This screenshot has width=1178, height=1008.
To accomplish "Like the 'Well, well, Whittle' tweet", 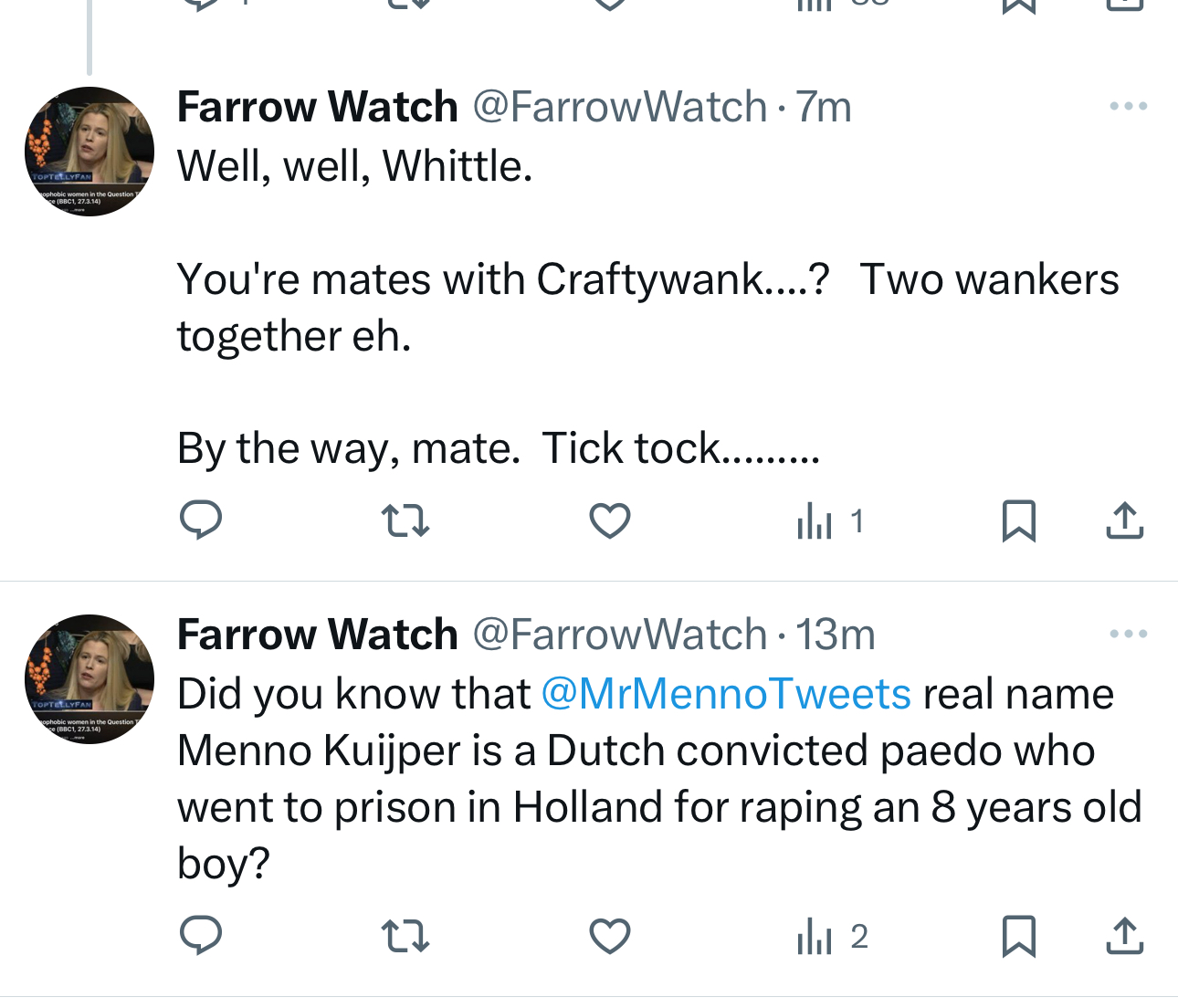I will (x=609, y=520).
